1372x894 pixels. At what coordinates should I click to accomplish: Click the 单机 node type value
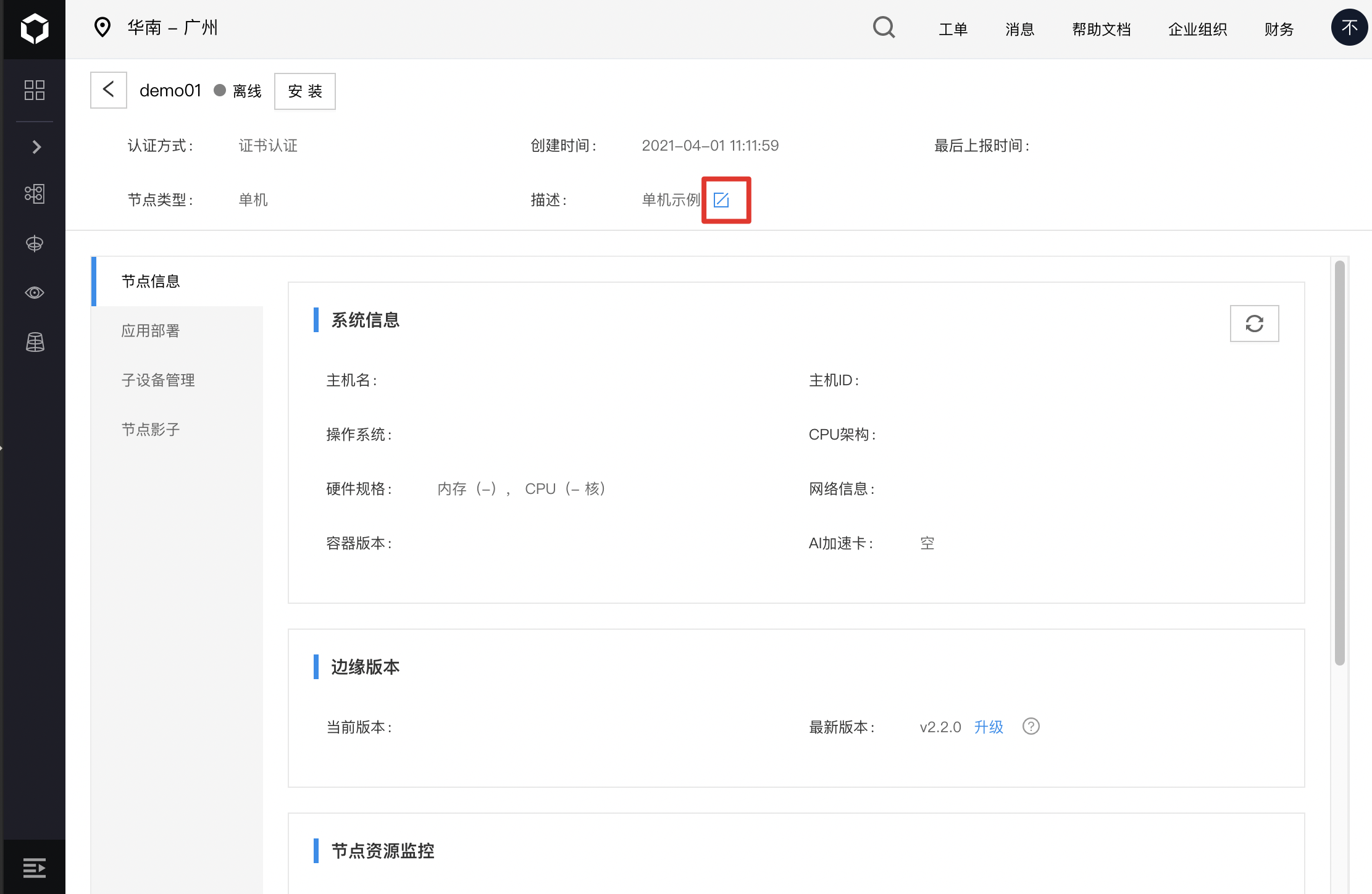[253, 200]
